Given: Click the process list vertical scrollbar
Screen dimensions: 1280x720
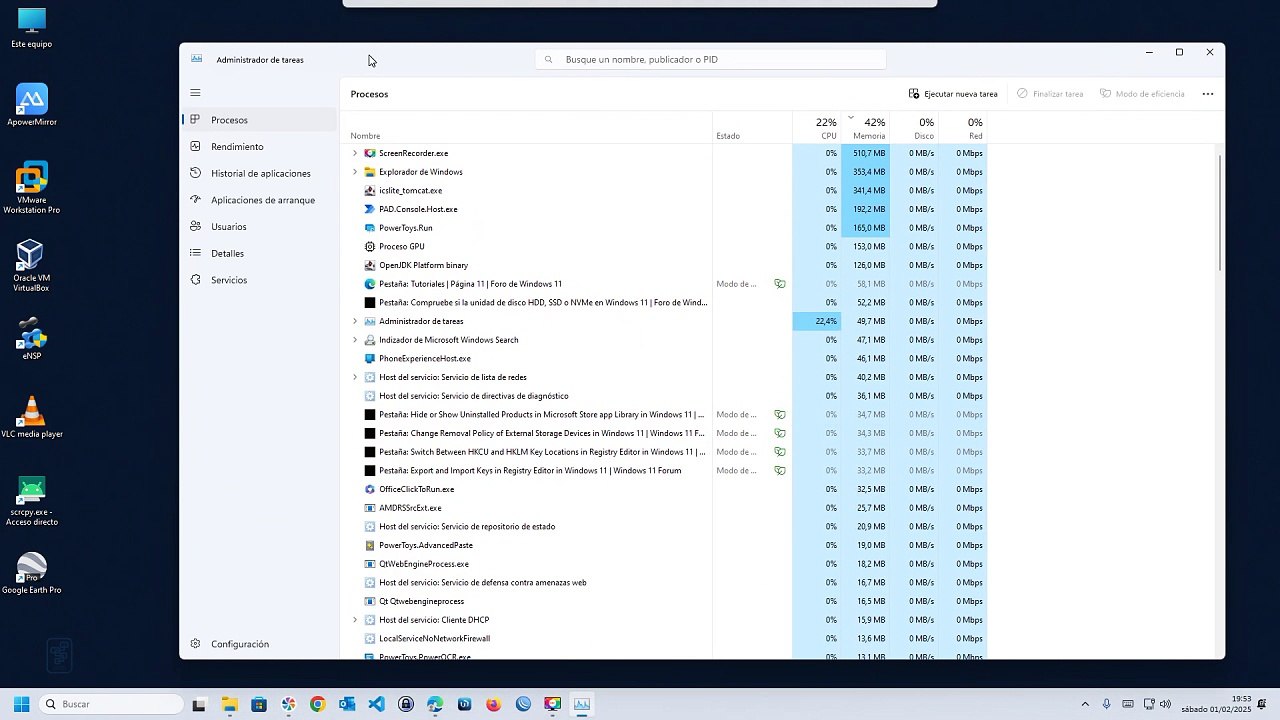Looking at the screenshot, I should pyautogui.click(x=1220, y=212).
